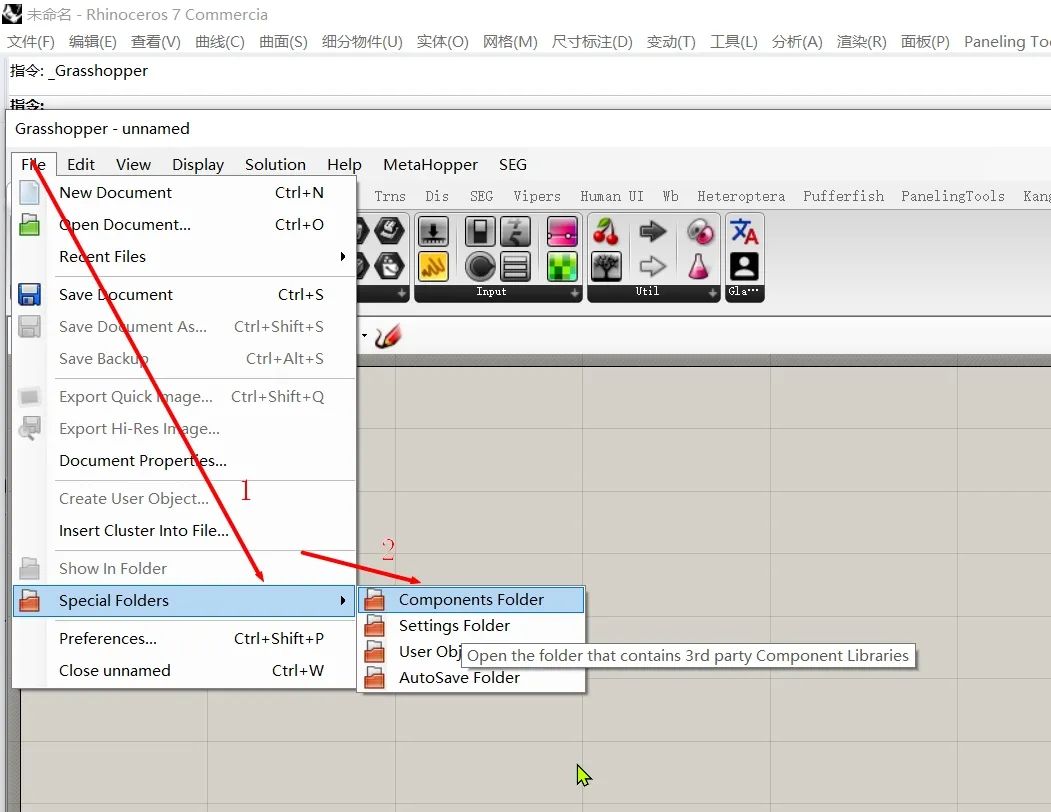Open Rhino's 曲线(C) menu
The image size is (1051, 812).
[x=220, y=42]
